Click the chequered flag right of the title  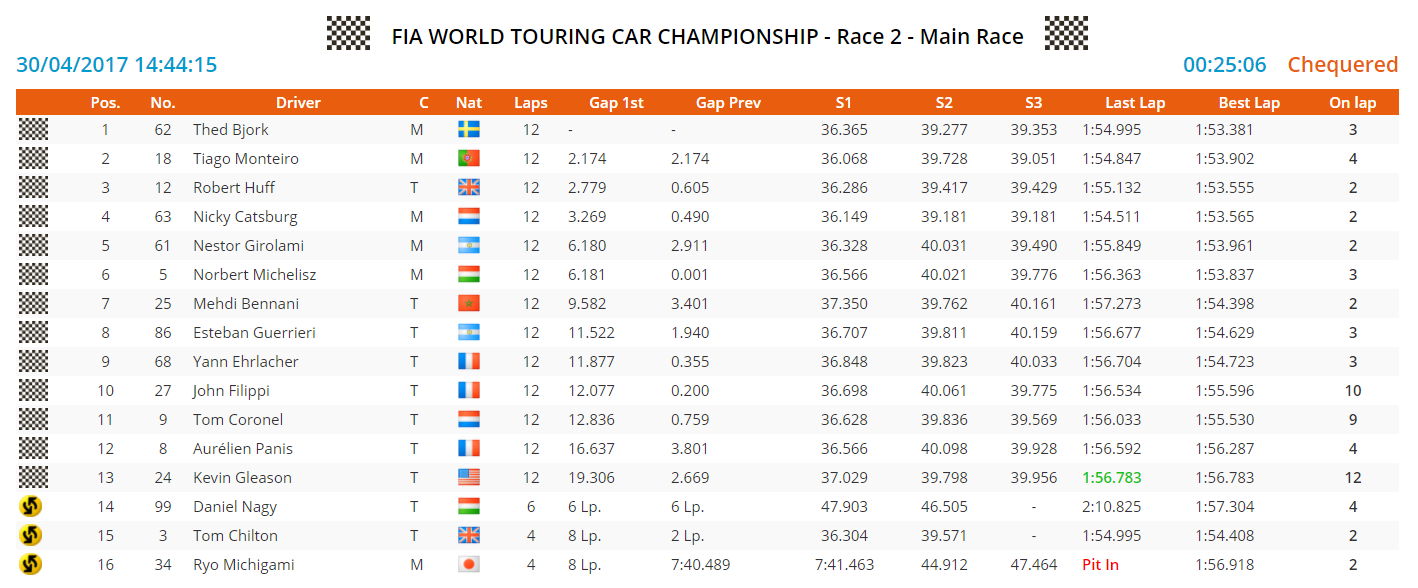(1066, 34)
